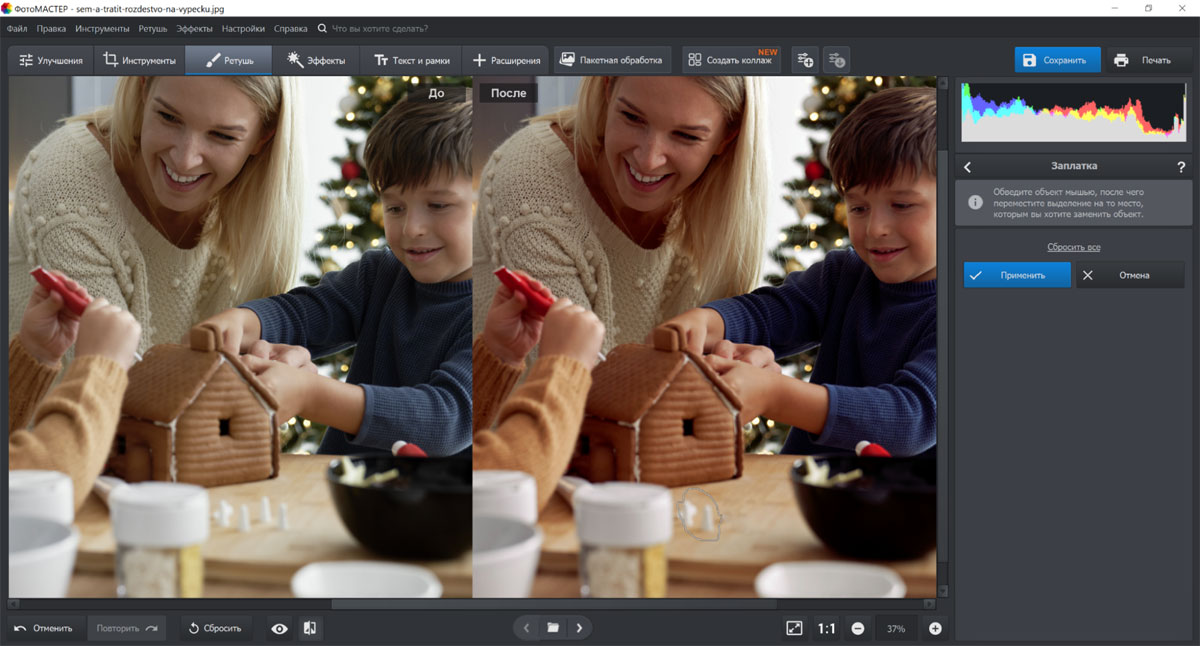Open the Создать коллаж button
This screenshot has height=646, width=1200.
[x=732, y=60]
